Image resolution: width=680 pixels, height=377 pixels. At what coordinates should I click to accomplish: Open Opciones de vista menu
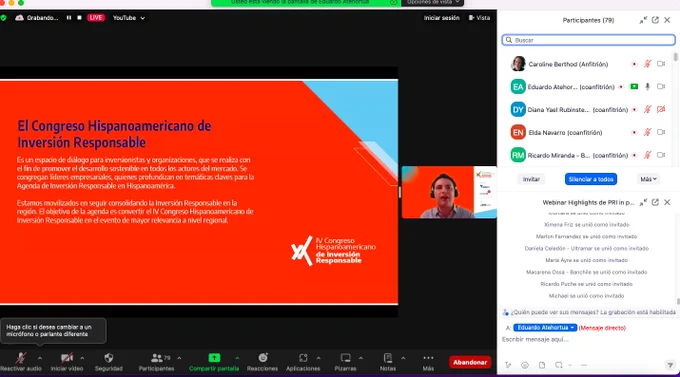click(432, 3)
